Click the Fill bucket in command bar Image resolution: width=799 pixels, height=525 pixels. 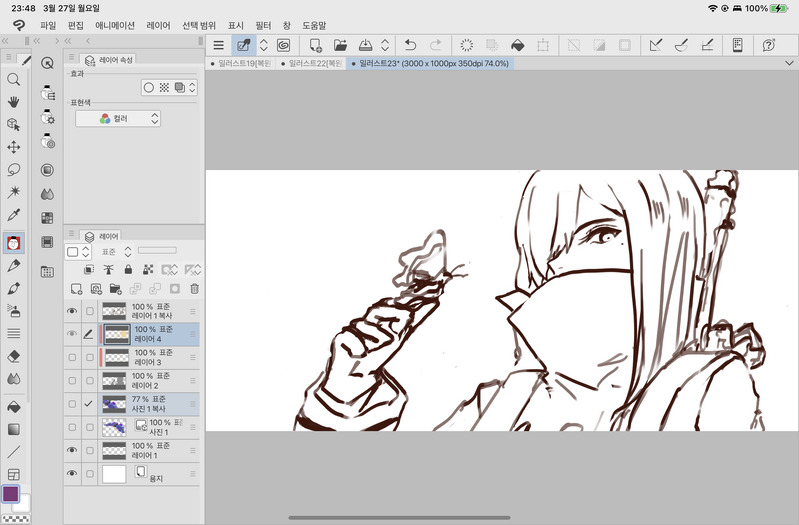517,45
